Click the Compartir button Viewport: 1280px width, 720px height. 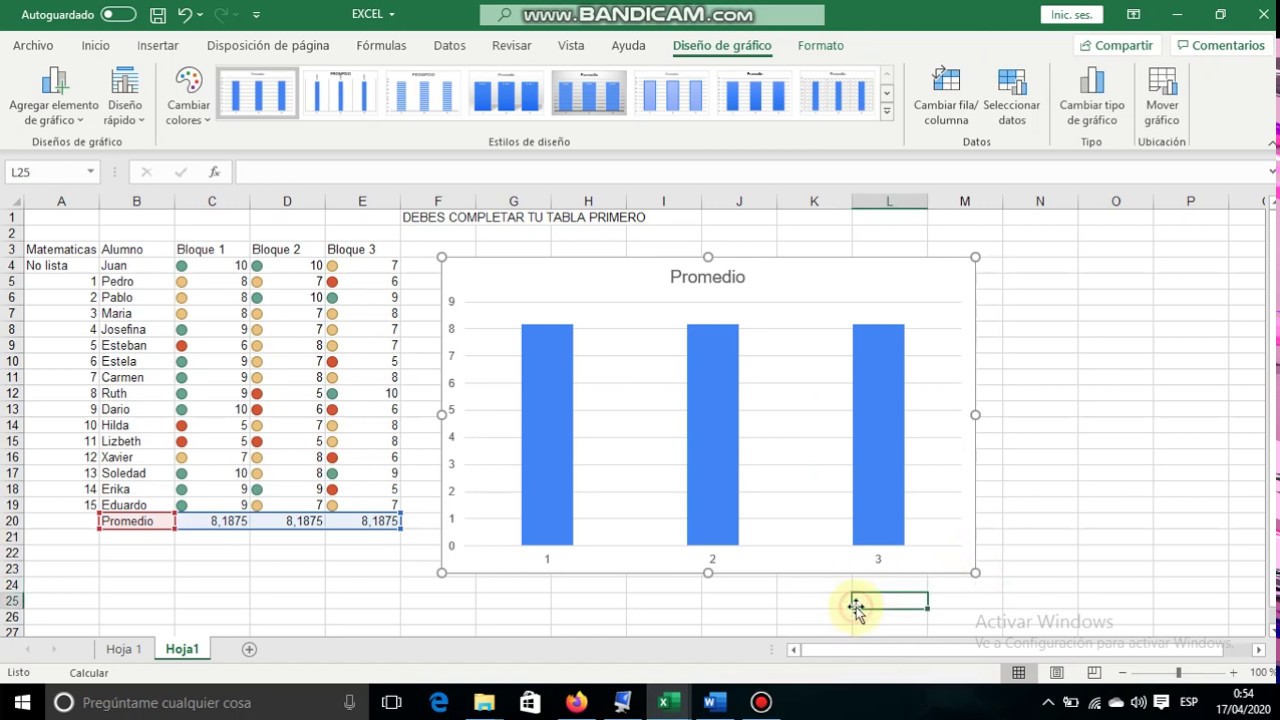1116,45
